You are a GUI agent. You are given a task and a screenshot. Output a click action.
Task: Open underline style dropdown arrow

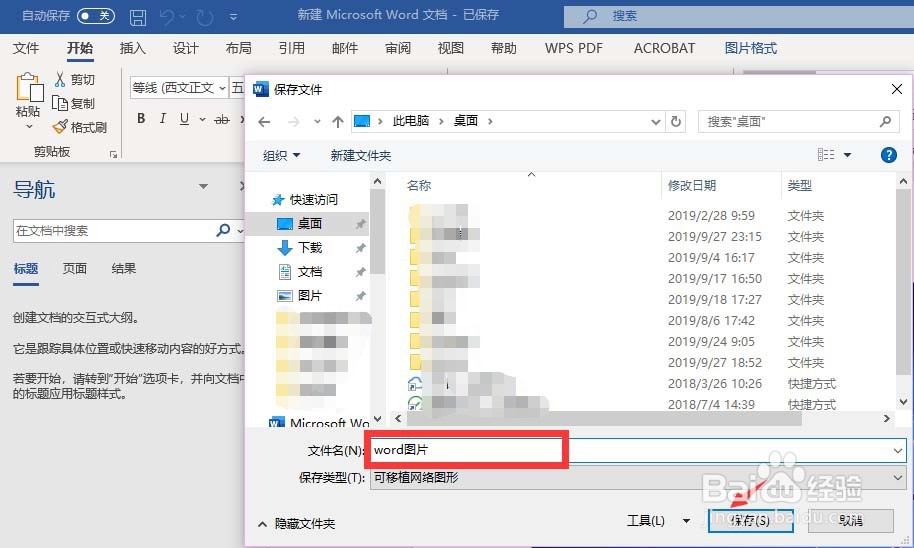pos(202,120)
